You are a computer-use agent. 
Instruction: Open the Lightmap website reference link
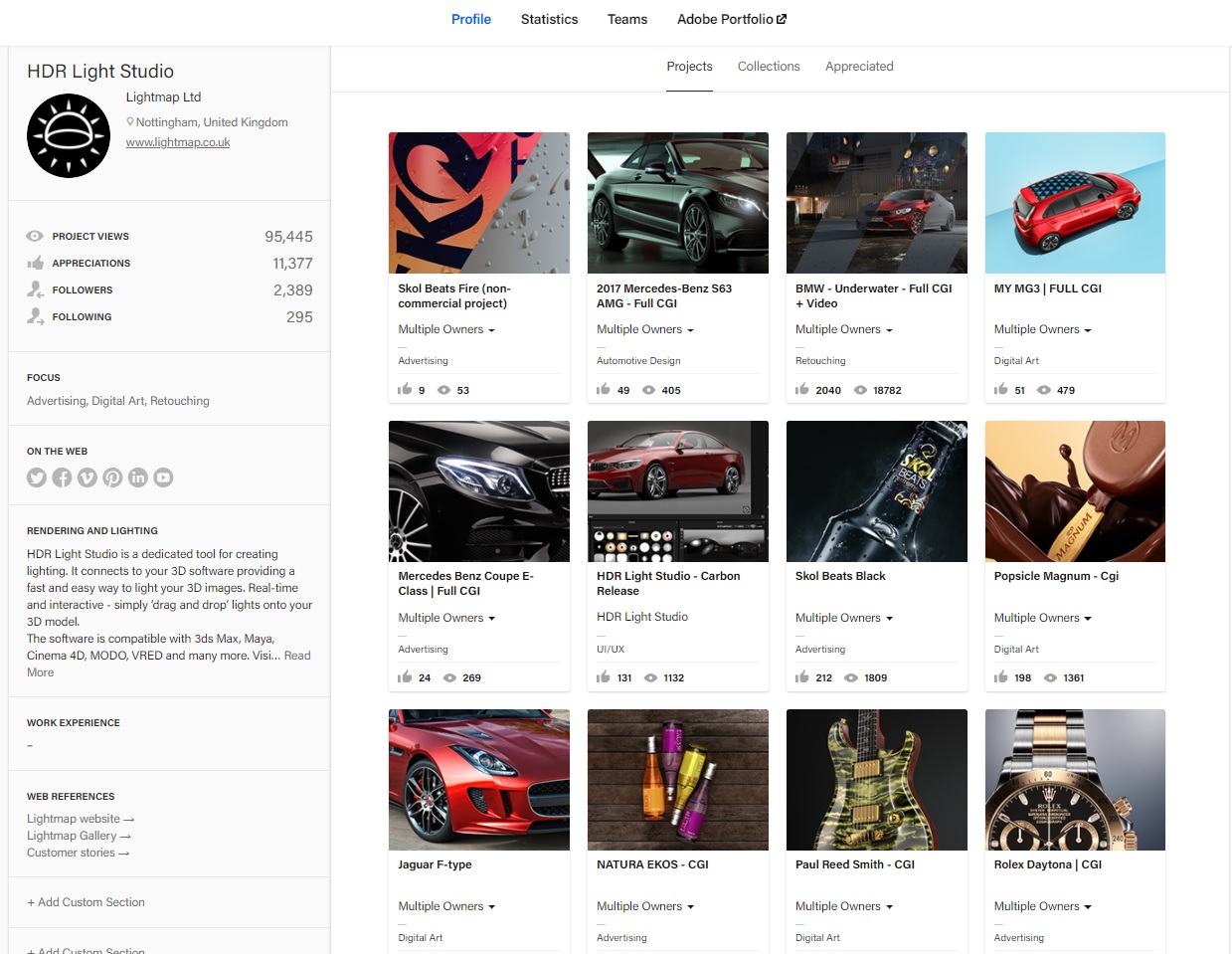click(x=81, y=819)
